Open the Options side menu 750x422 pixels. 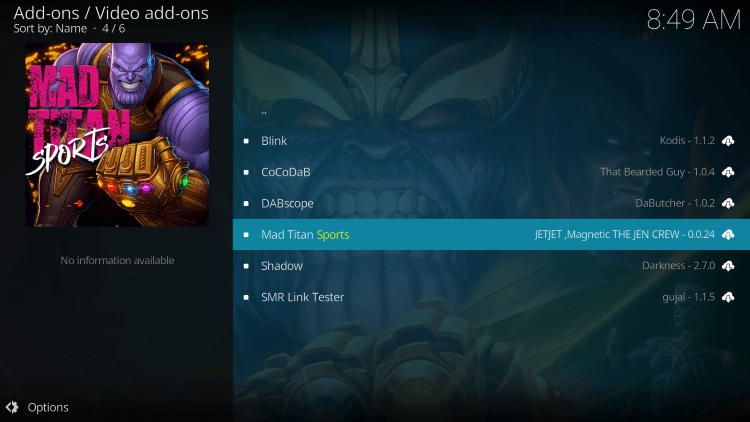37,407
